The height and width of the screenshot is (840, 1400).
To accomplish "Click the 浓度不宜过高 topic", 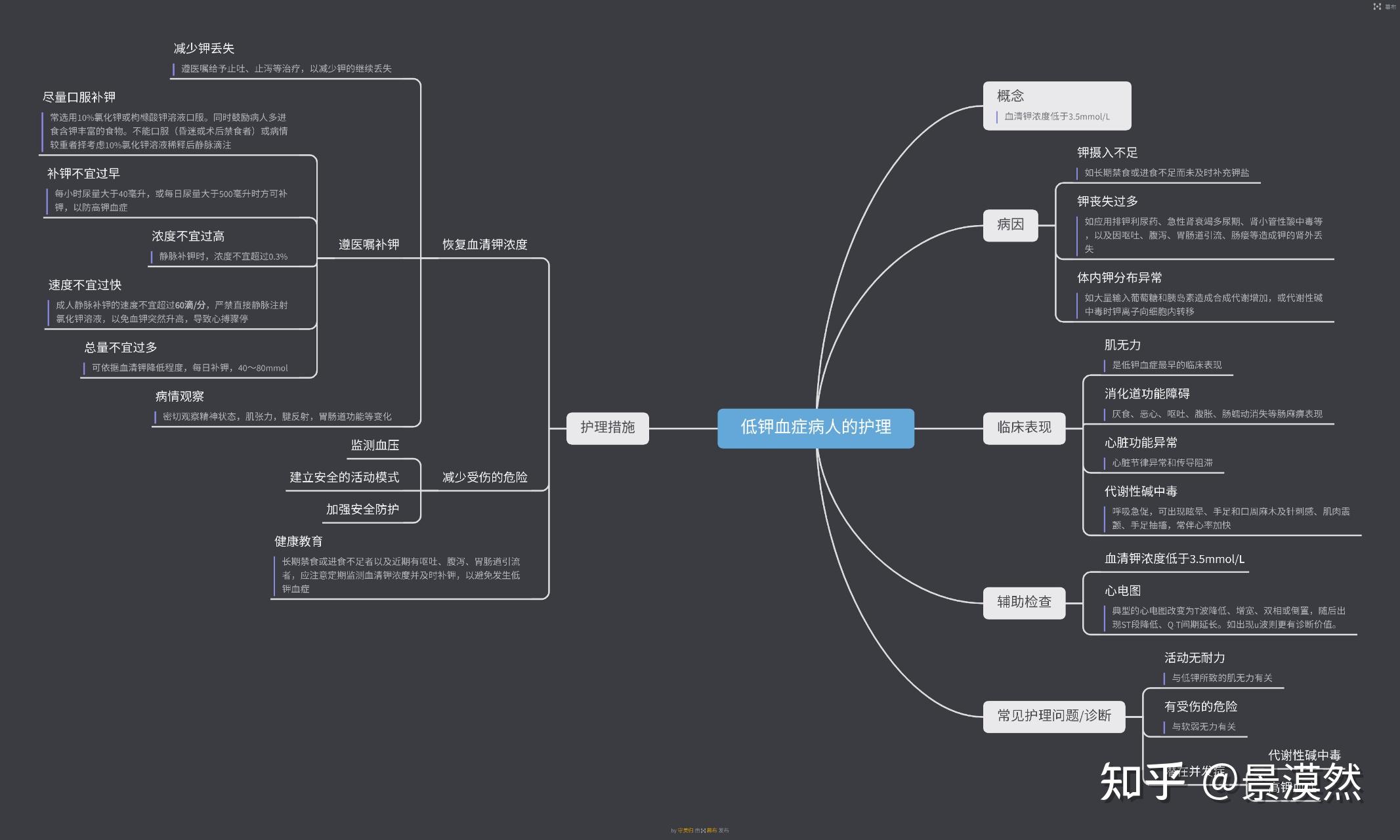I will [x=188, y=236].
